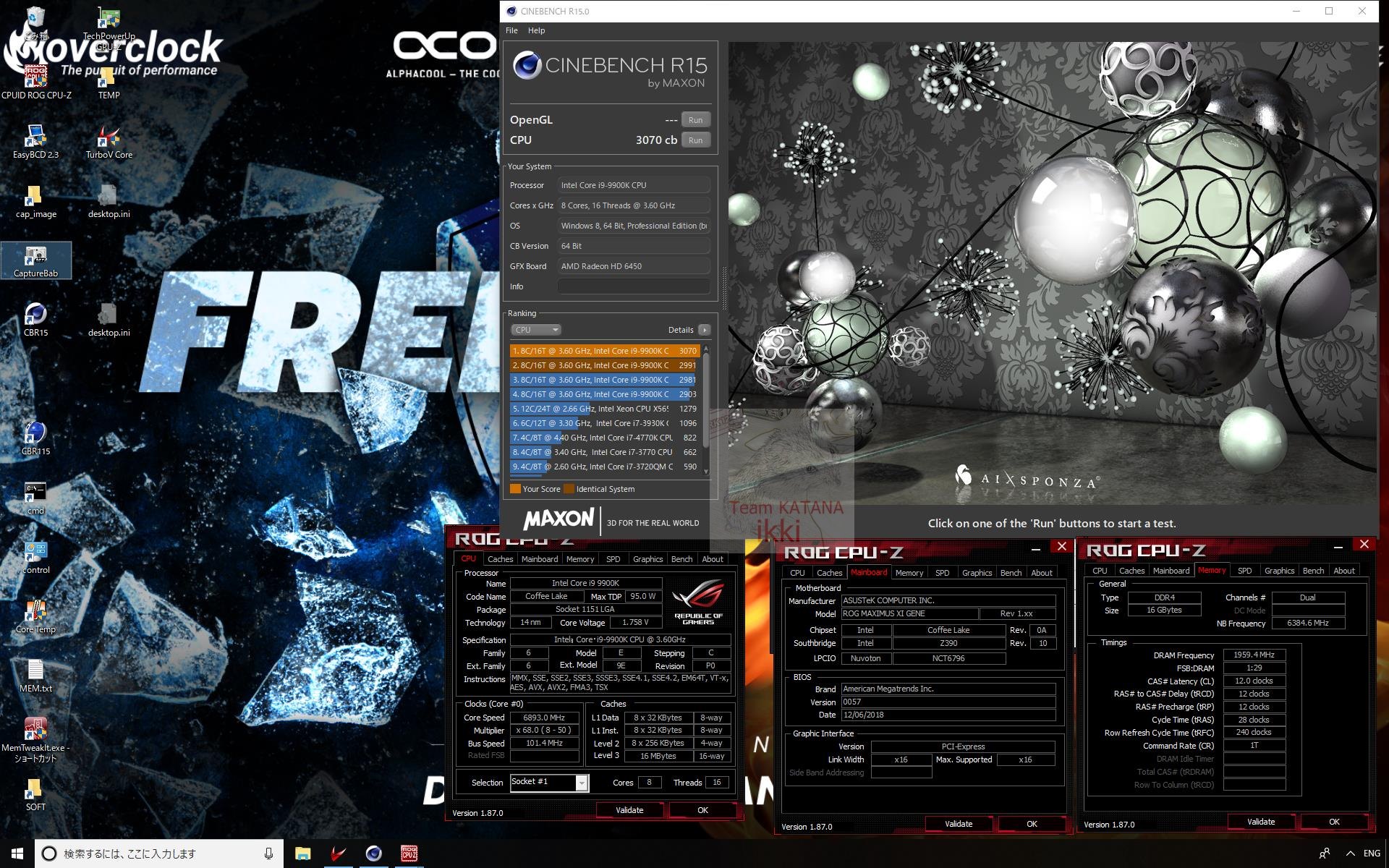Click OK in the middle CPU-Z window

coord(1032,824)
